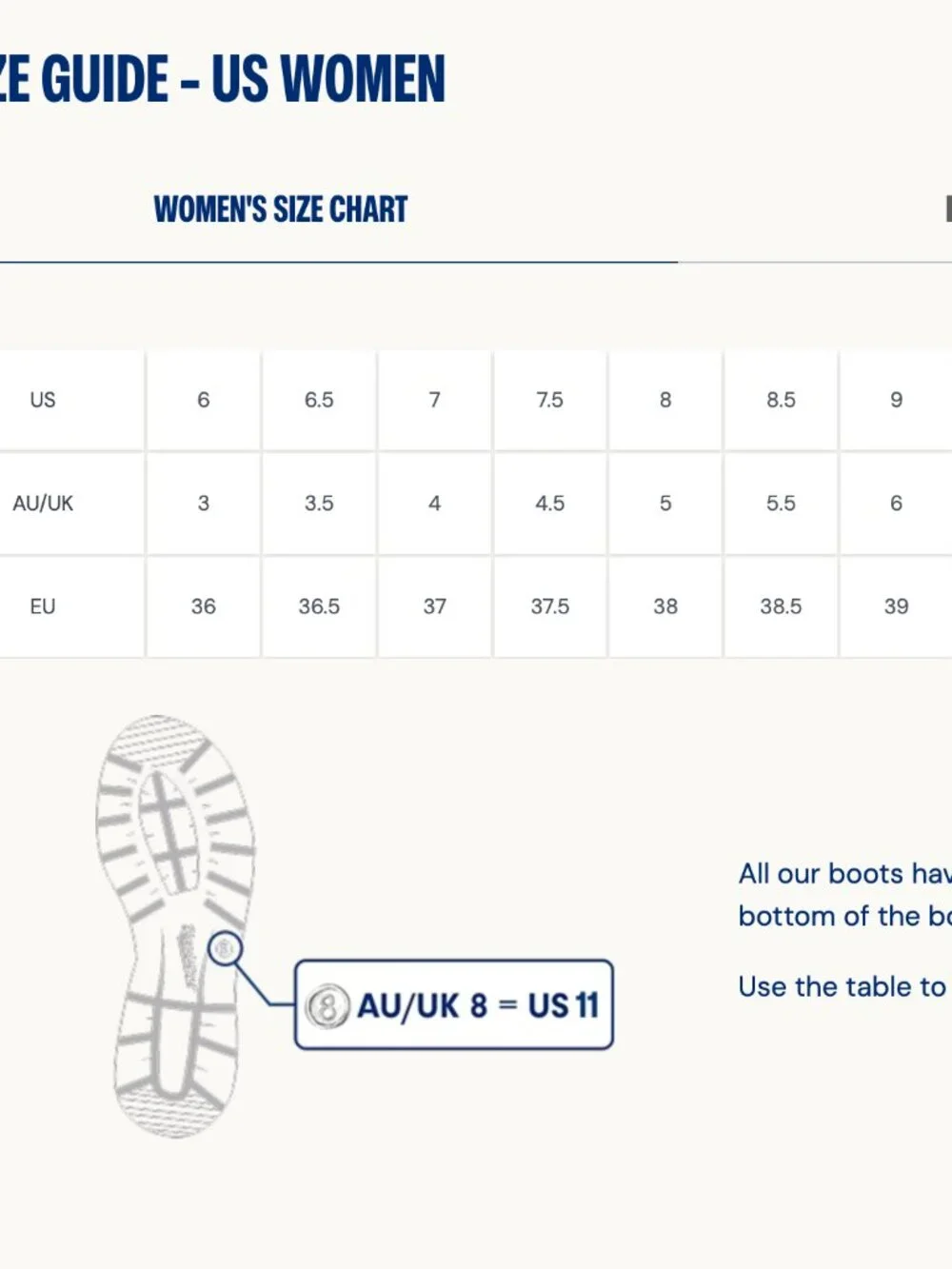Click the circled 8 icon in callout

point(327,1005)
